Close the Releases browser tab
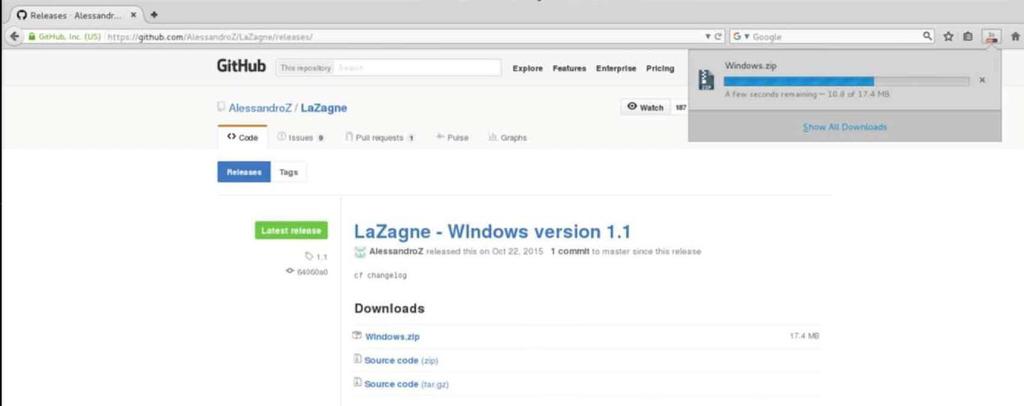 133,15
